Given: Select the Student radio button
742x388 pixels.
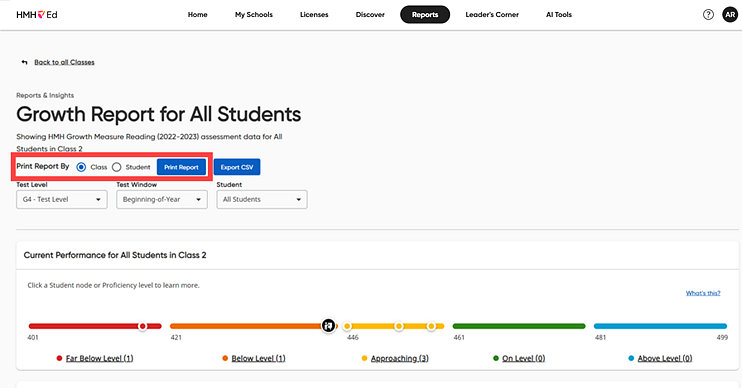Looking at the screenshot, I should 116,167.
